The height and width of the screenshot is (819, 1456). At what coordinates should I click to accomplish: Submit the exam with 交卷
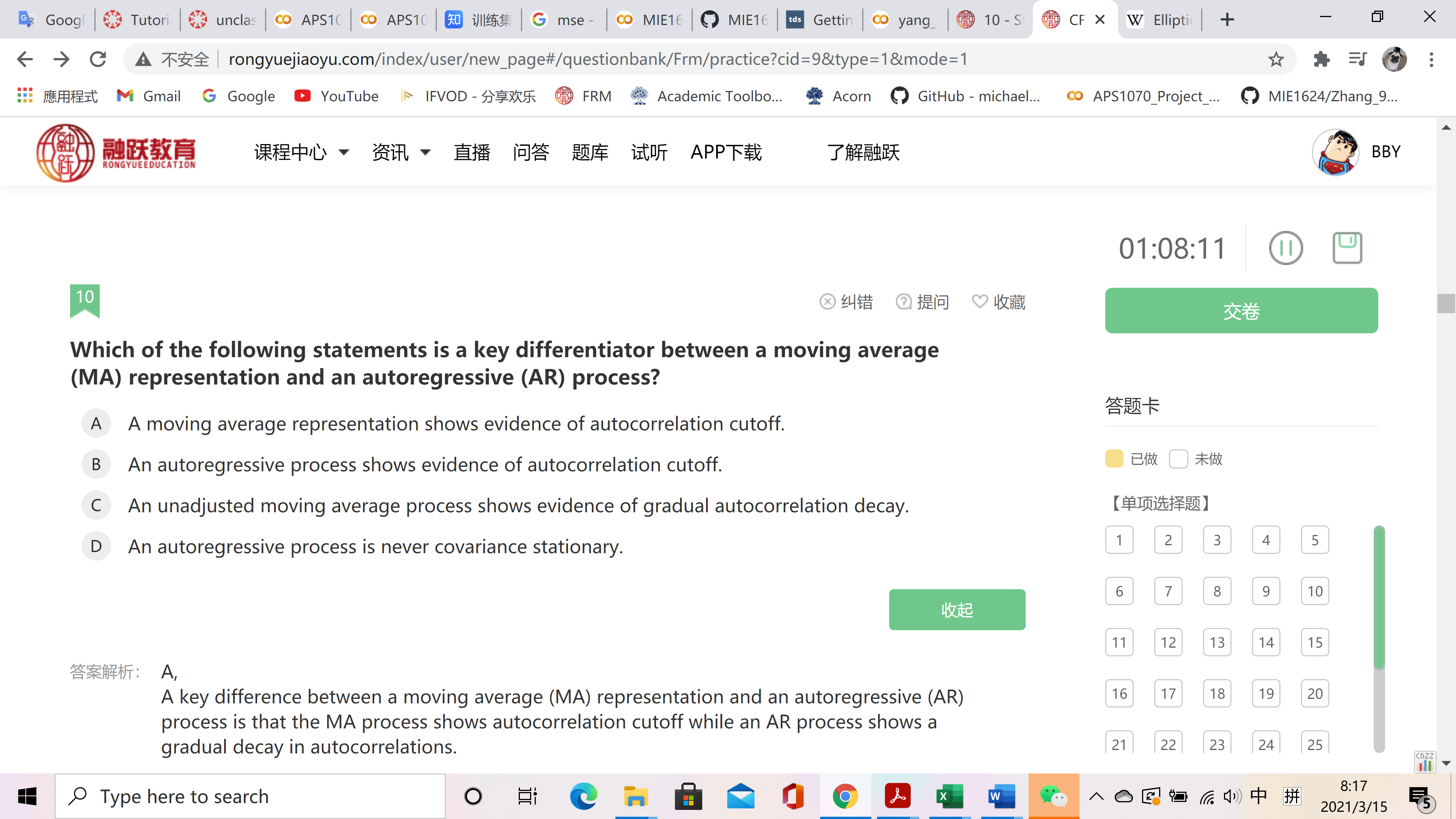click(1241, 310)
